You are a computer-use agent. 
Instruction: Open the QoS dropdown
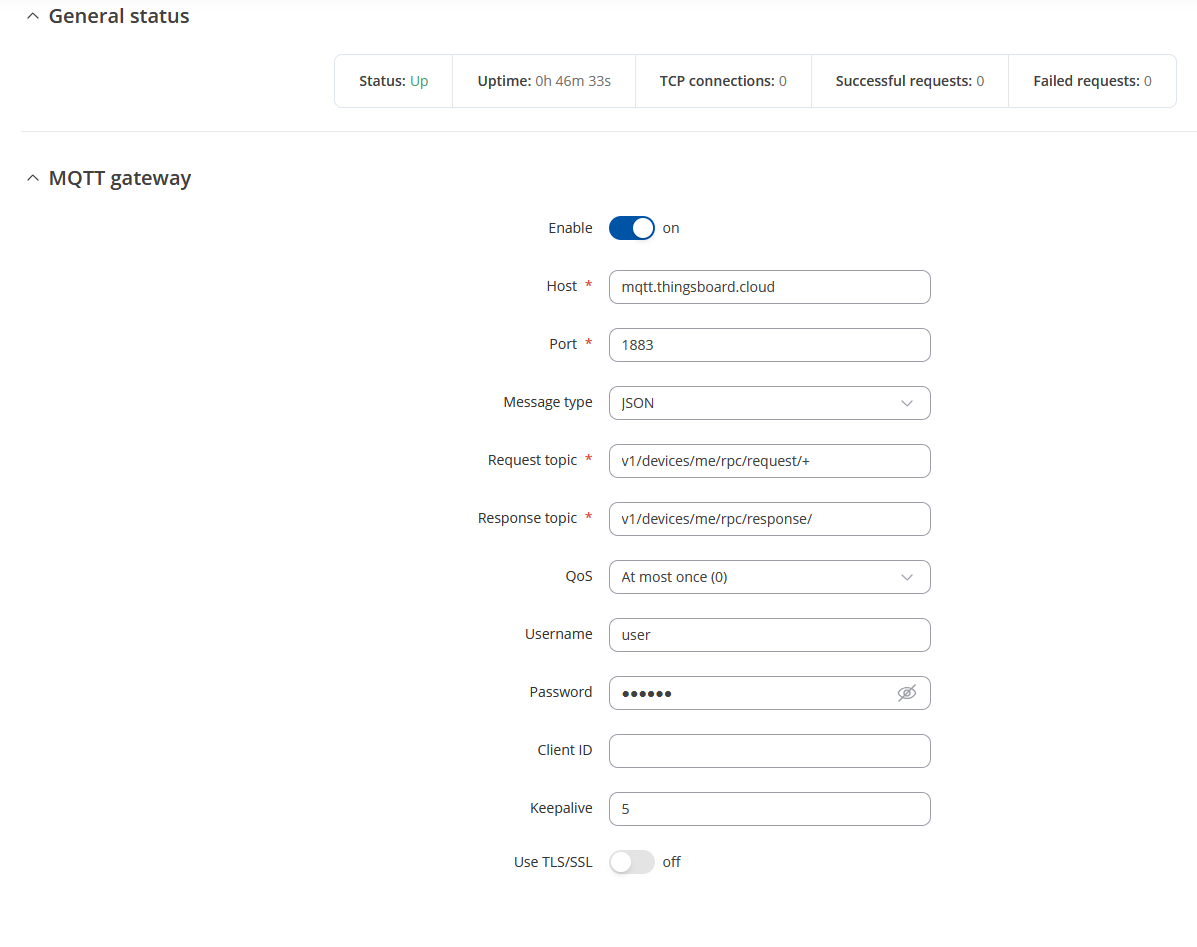[769, 577]
